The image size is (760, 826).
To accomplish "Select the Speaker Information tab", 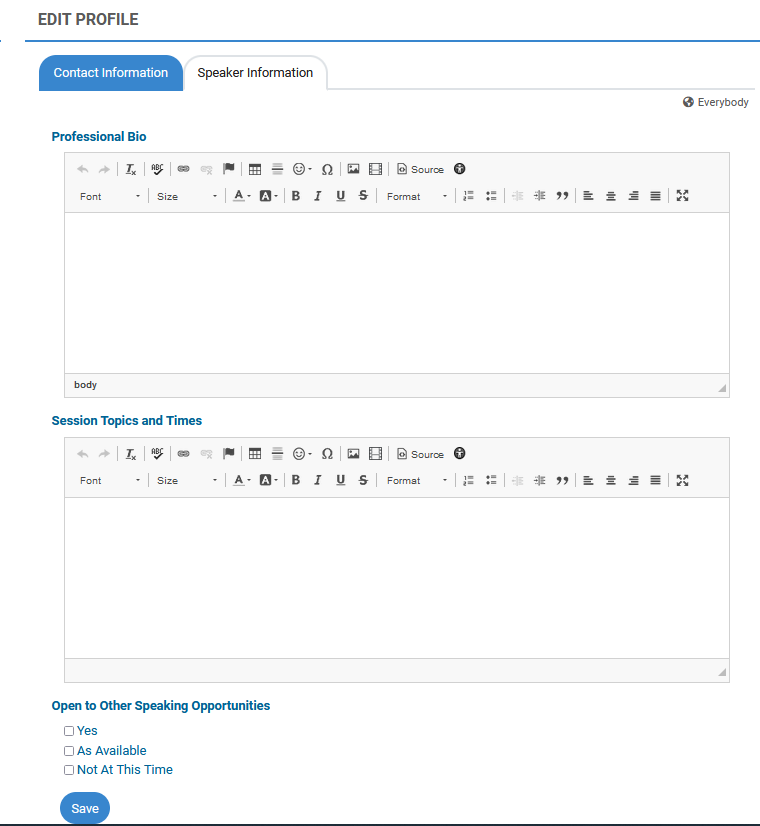I will pyautogui.click(x=255, y=73).
